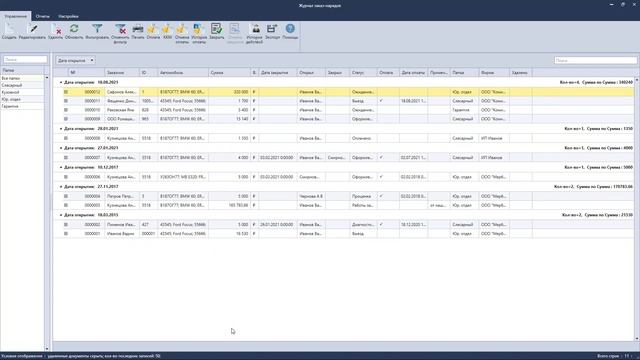Collapse the 18.08.2021 date group
Screen dimensions: 640x360
coord(61,82)
